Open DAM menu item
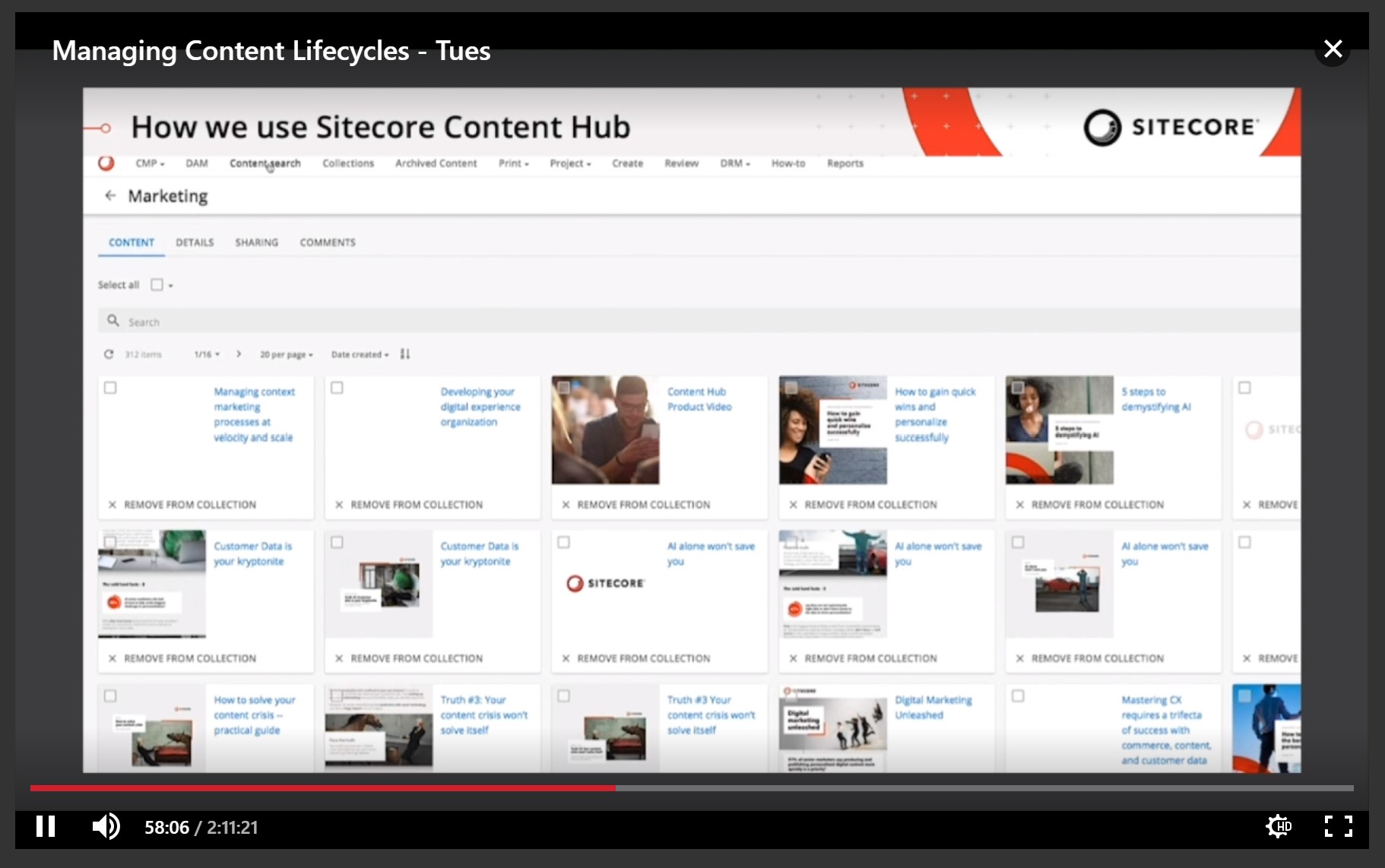This screenshot has width=1385, height=868. [x=197, y=163]
